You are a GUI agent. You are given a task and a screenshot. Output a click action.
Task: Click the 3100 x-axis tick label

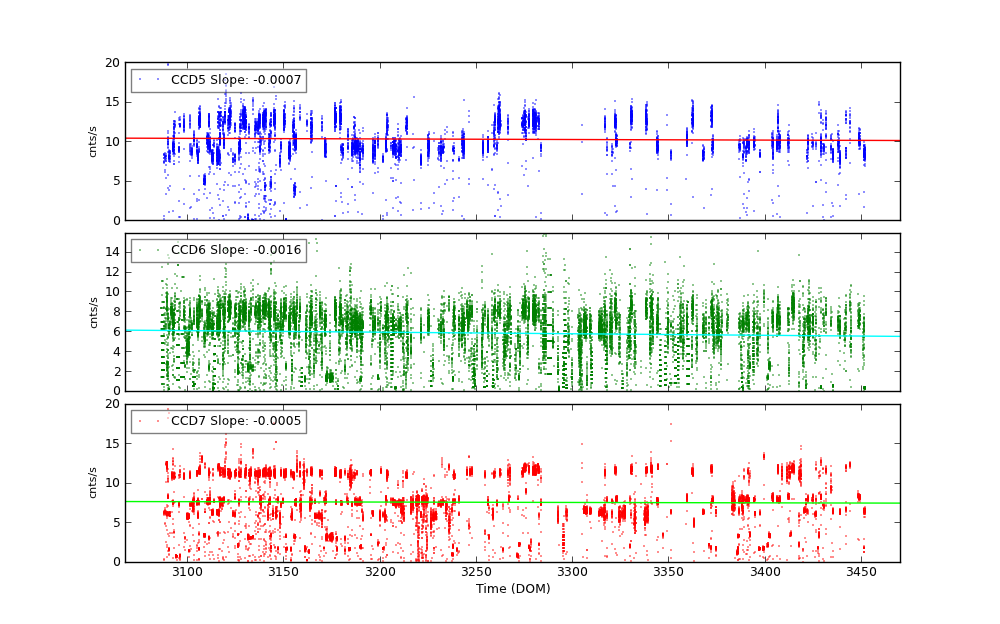pos(187,571)
